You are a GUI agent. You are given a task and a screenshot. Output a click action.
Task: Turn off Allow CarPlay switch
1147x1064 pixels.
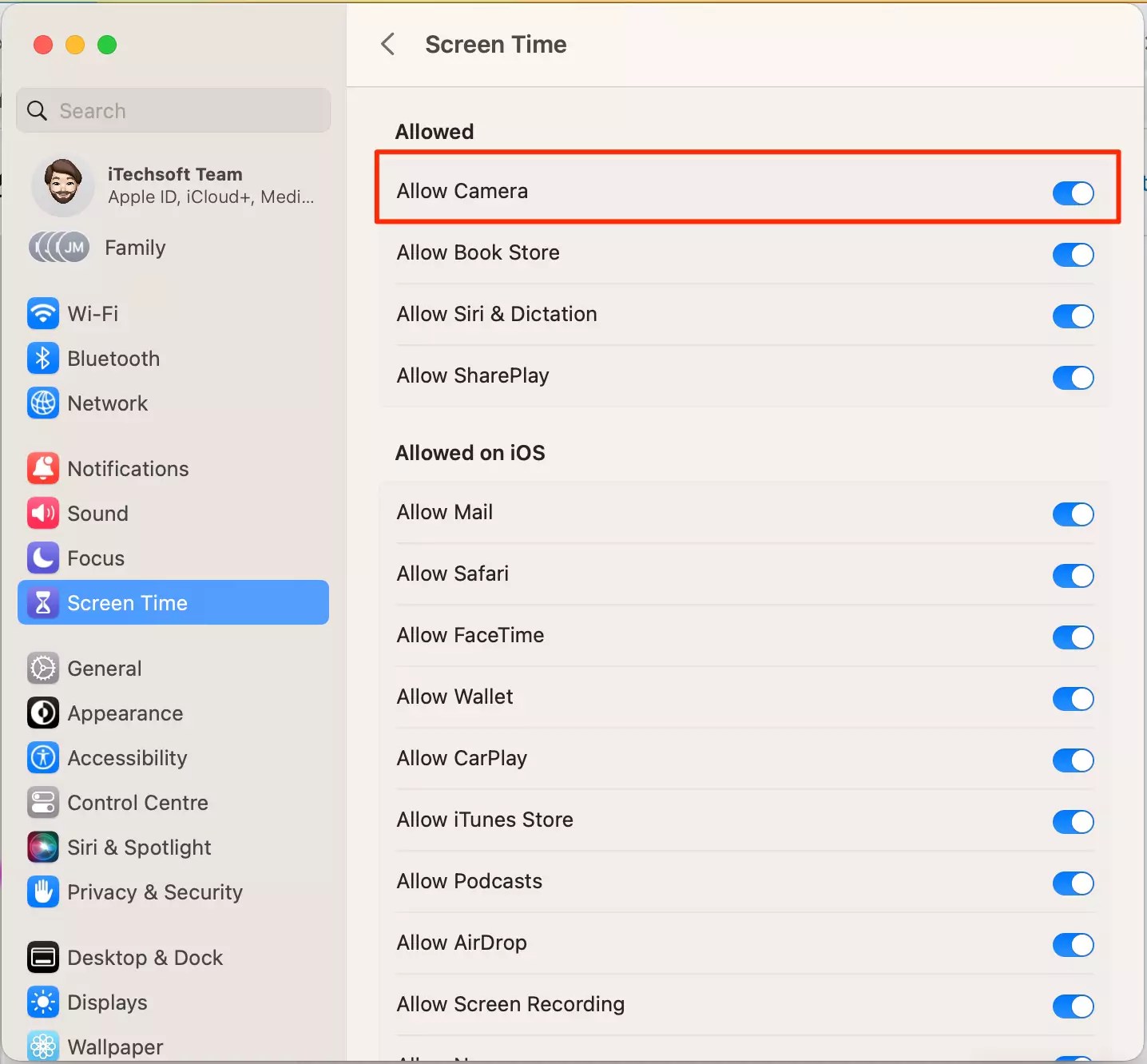tap(1073, 760)
